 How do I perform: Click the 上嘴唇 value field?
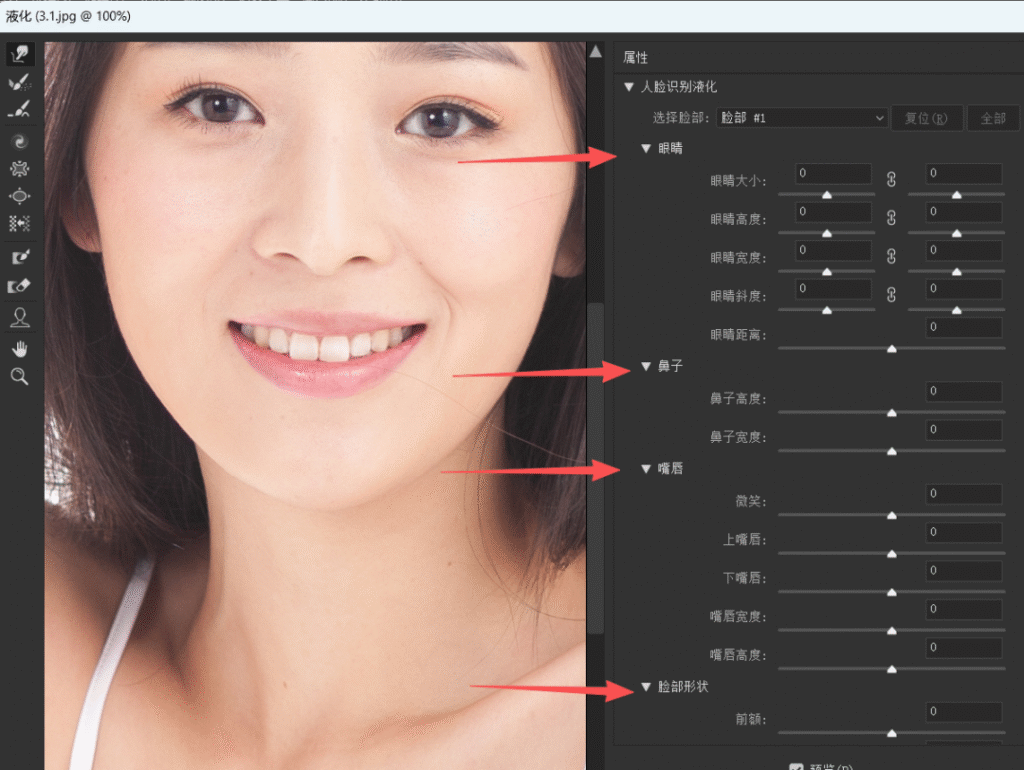click(x=964, y=533)
